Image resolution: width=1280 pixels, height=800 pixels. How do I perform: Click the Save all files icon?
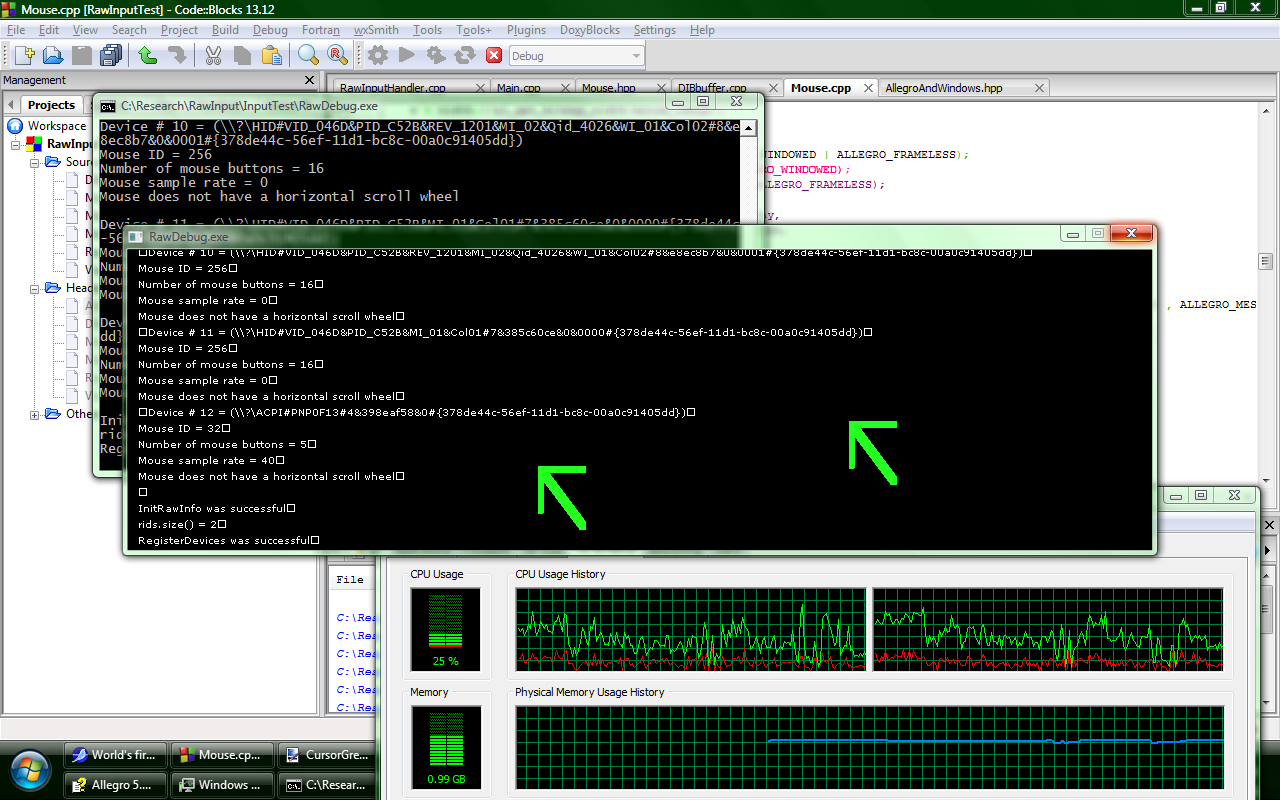(x=111, y=56)
